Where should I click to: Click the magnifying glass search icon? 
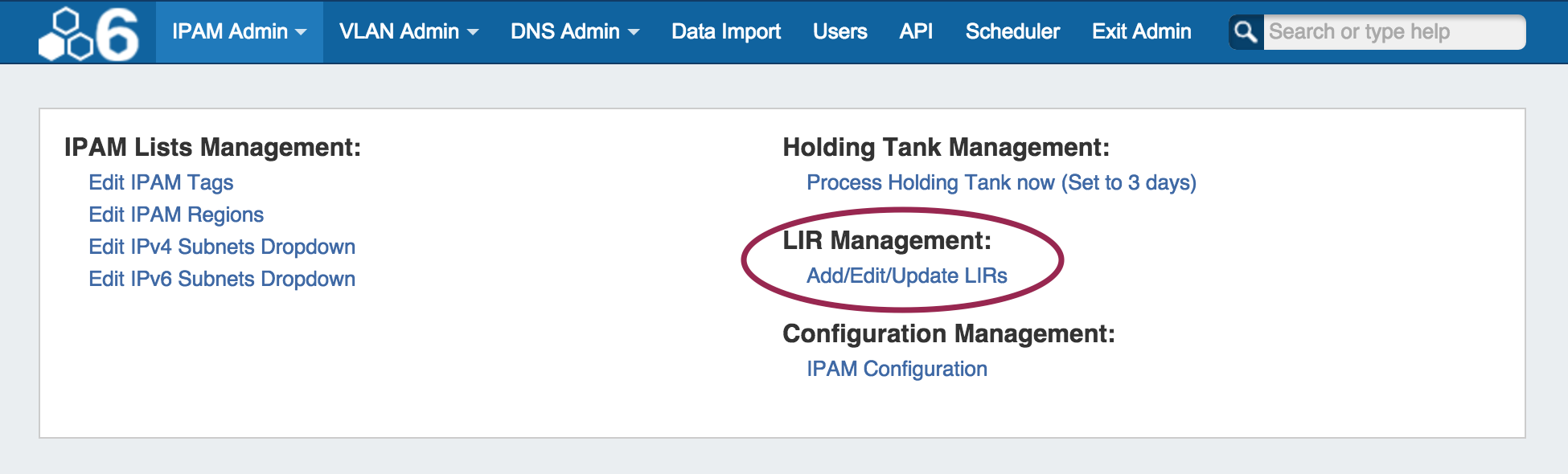1246,32
